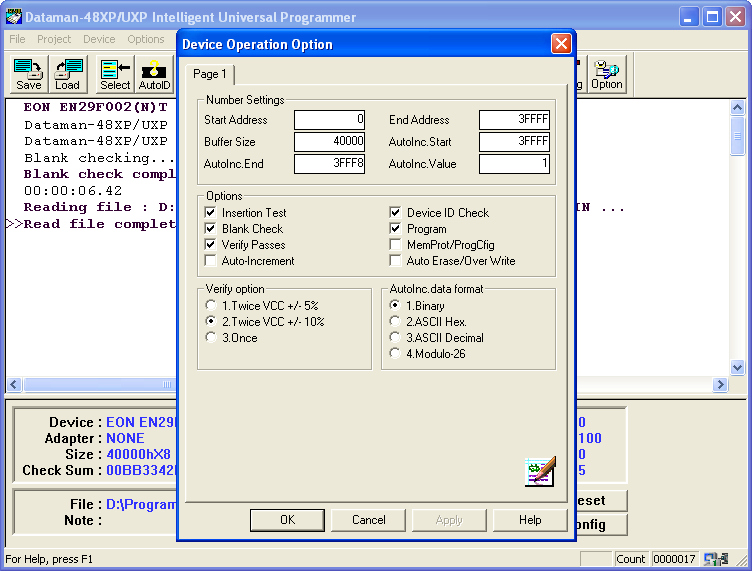Click the Save toolbar icon
Viewport: 752px width, 571px height.
coord(29,74)
